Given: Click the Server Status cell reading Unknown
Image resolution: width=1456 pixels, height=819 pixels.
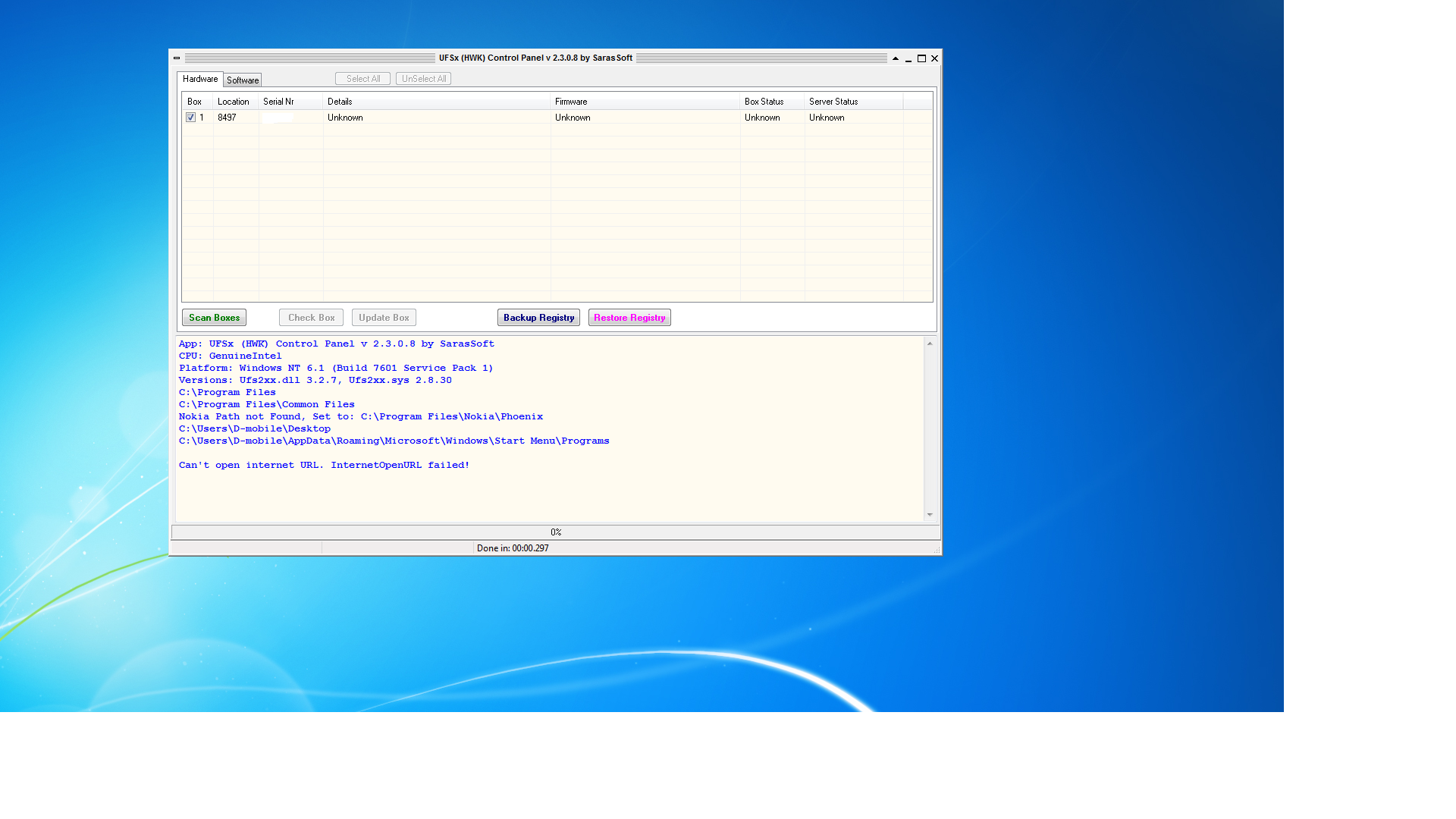Looking at the screenshot, I should tap(827, 118).
